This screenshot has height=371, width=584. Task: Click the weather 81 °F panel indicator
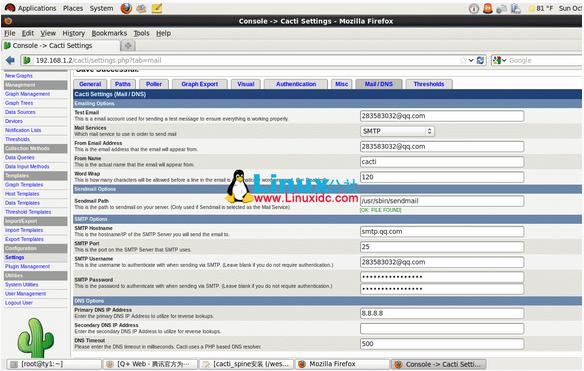pos(541,8)
